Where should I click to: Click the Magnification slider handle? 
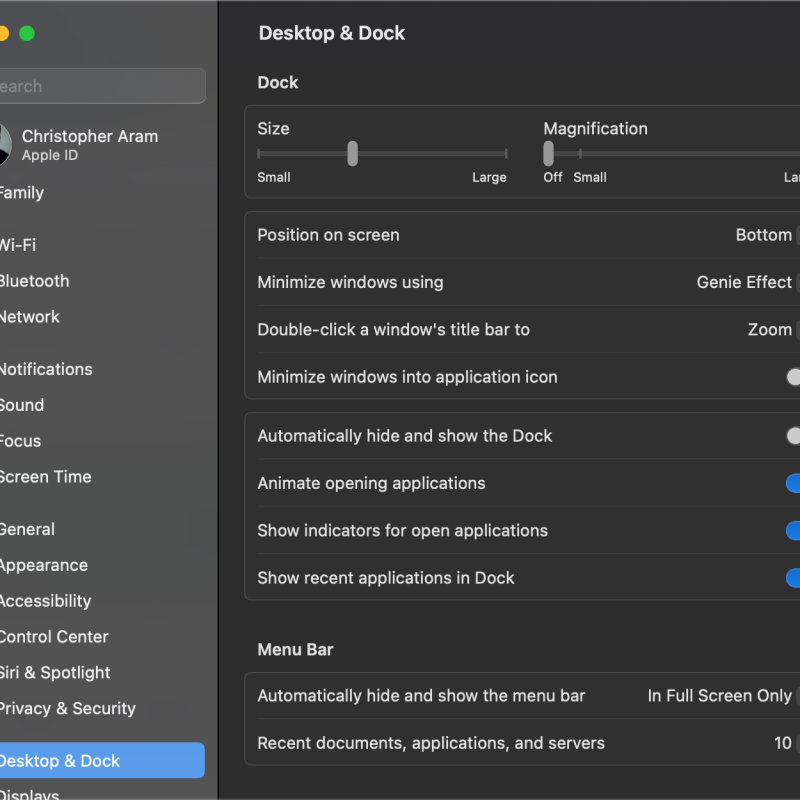tap(548, 153)
